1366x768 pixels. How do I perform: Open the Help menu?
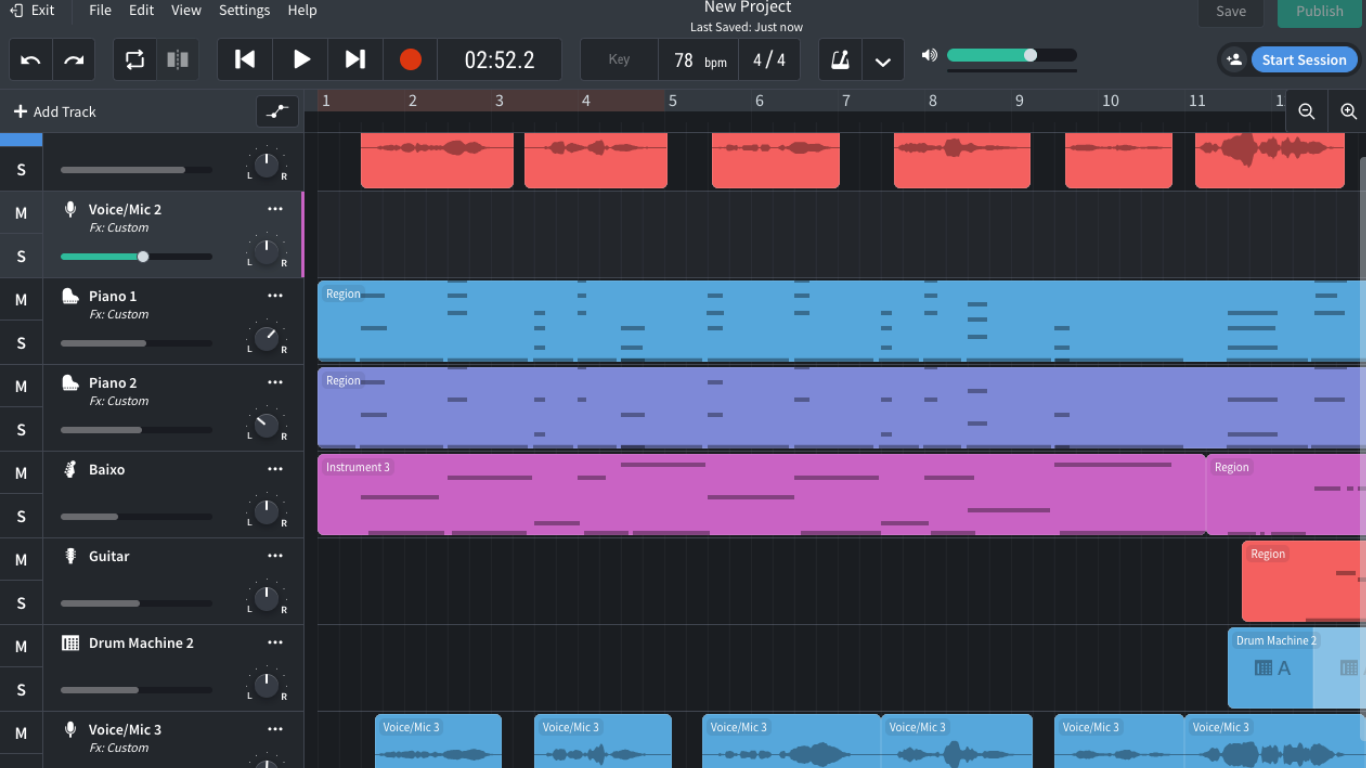[x=302, y=10]
